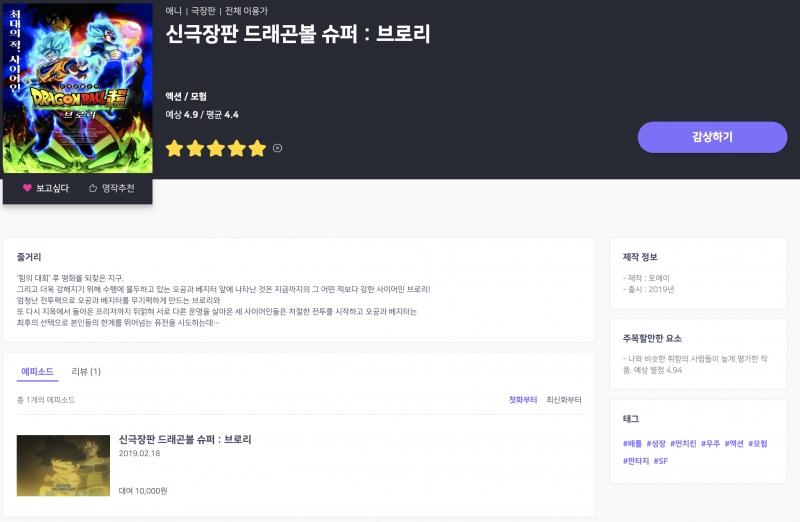Image resolution: width=800 pixels, height=522 pixels.
Task: Click the fourth rating star
Action: [x=237, y=149]
